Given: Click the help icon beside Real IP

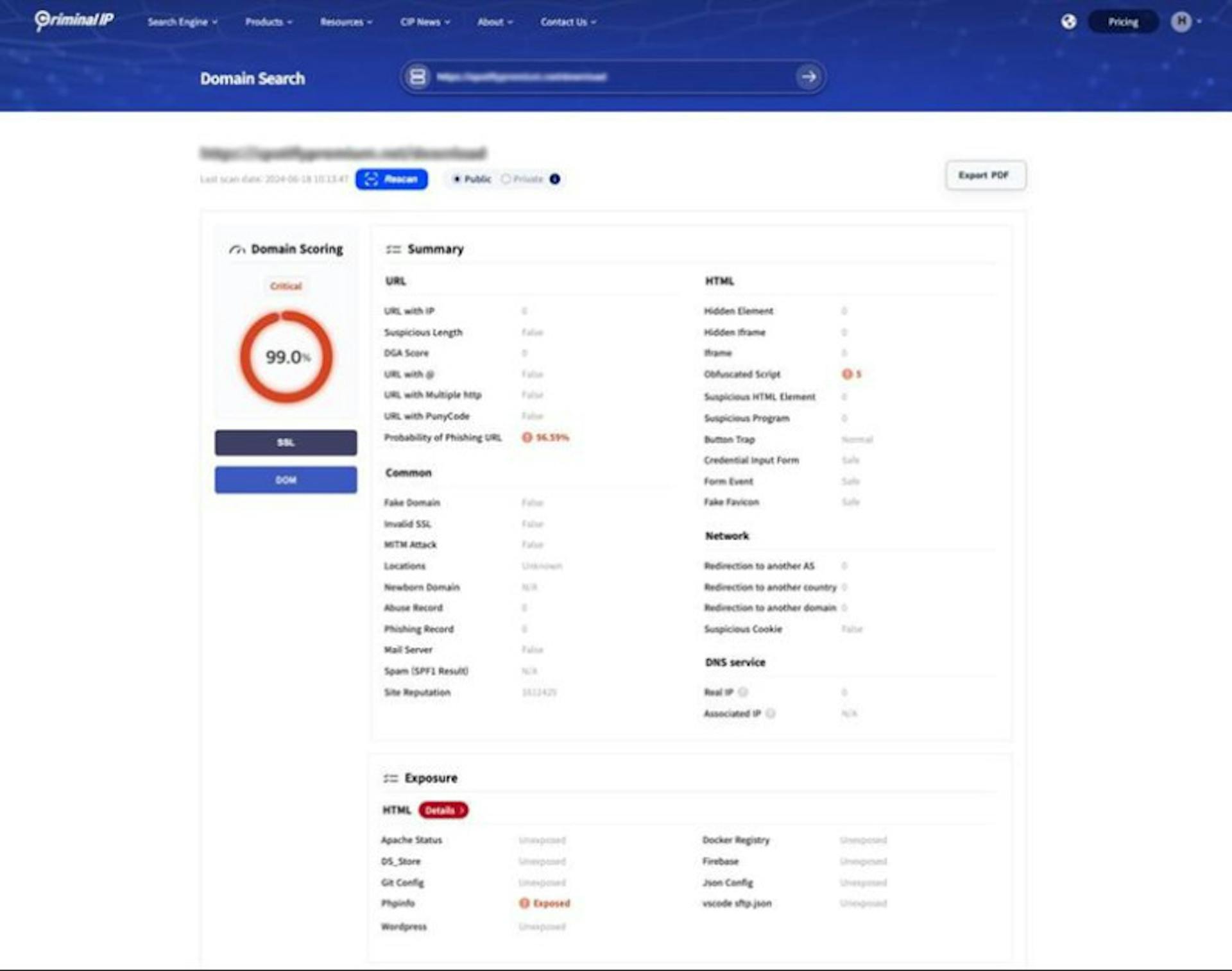Looking at the screenshot, I should 743,692.
